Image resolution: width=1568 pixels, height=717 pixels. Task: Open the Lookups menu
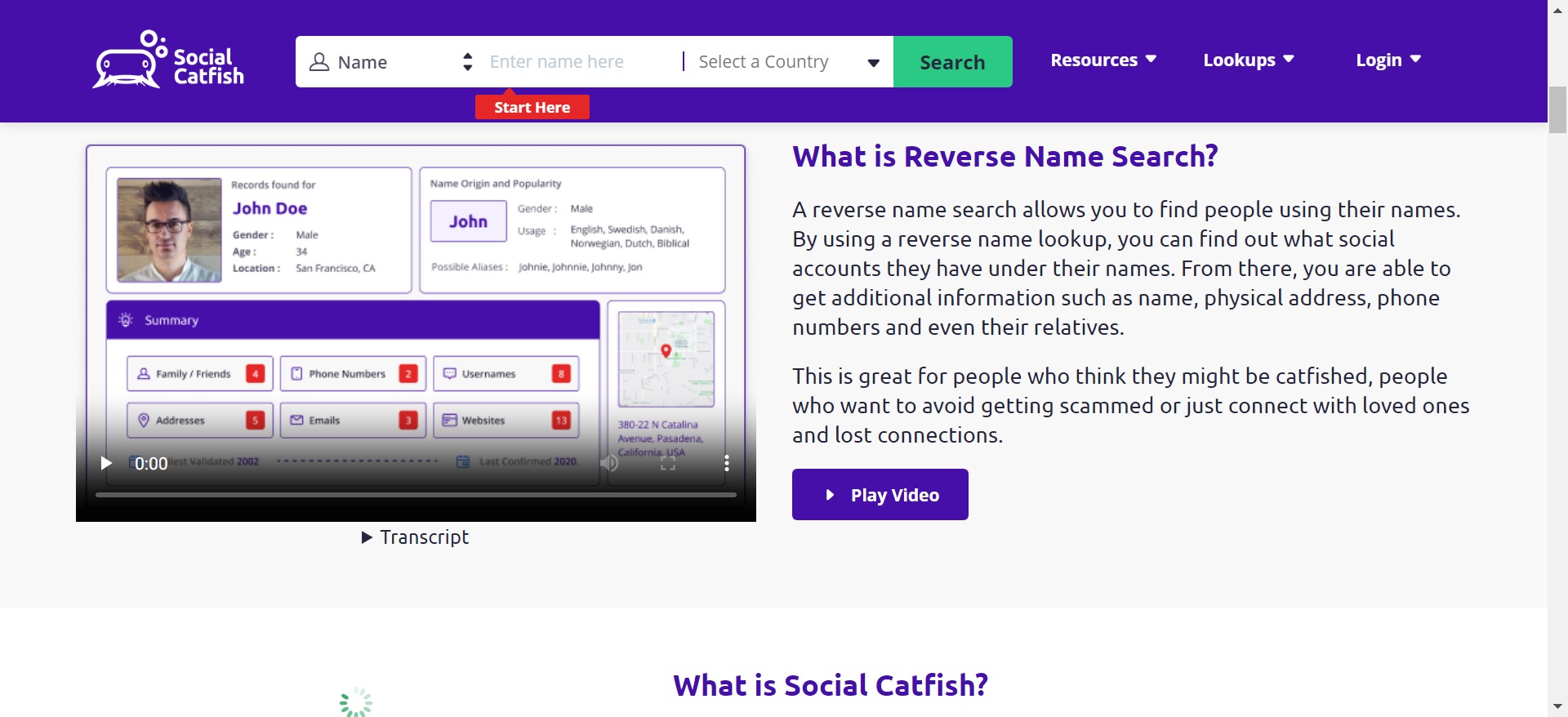(x=1249, y=60)
